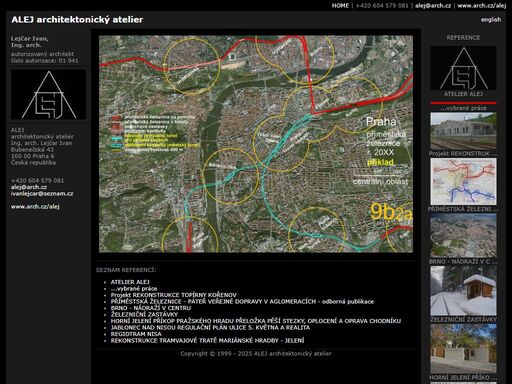The image size is (512, 384).
Task: Open the large Praha railway map image
Action: click(x=256, y=144)
